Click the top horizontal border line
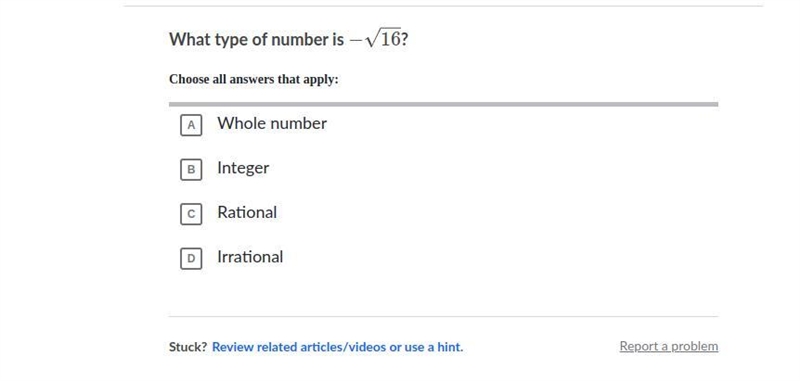 click(x=443, y=6)
